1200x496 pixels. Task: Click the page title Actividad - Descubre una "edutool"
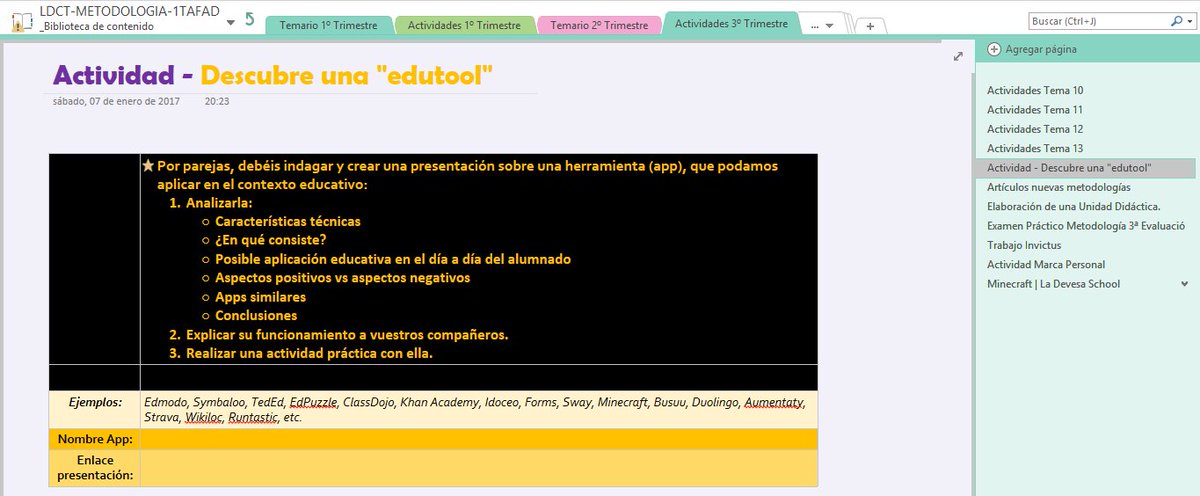pos(273,74)
